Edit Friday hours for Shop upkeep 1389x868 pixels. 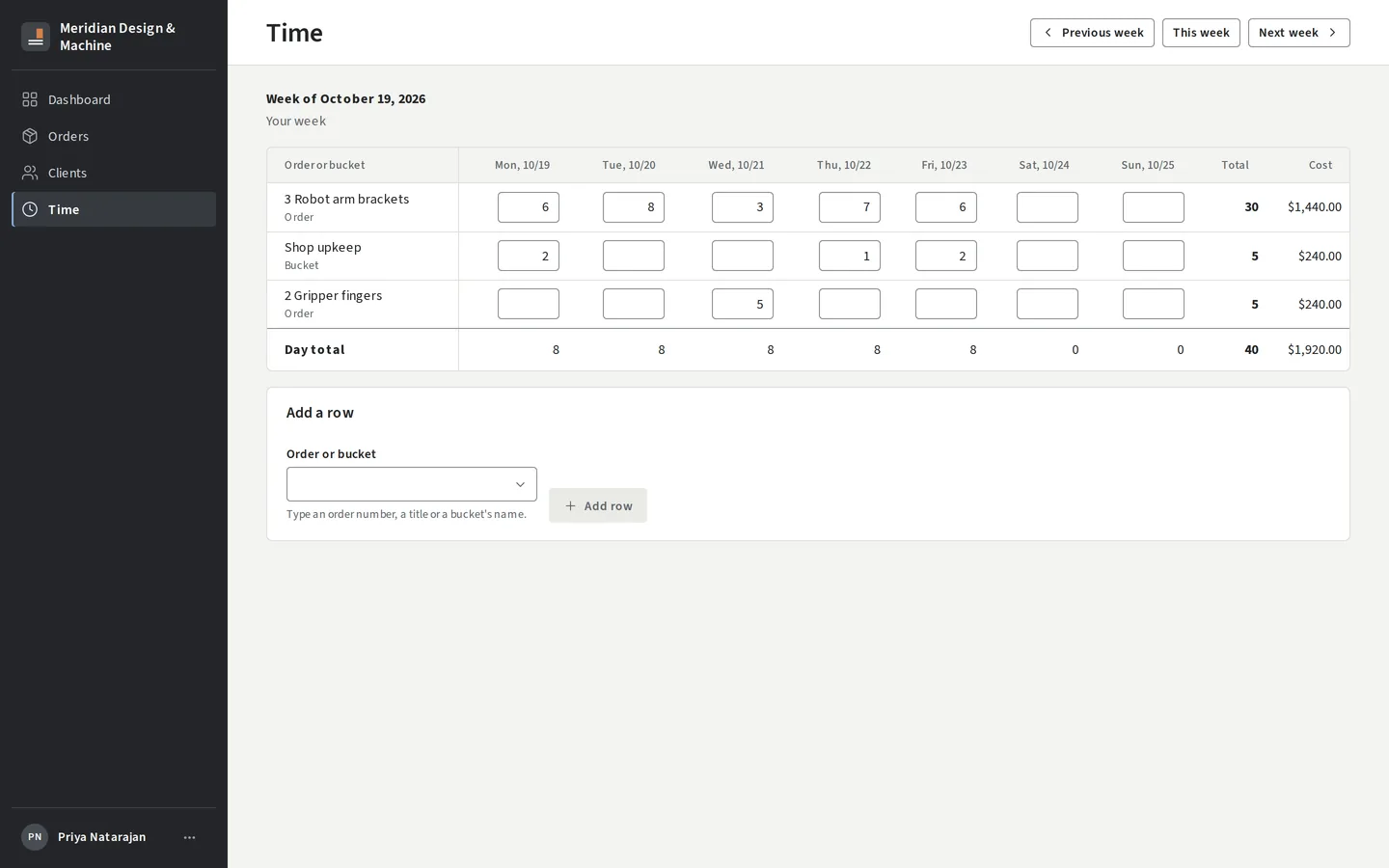coord(946,256)
